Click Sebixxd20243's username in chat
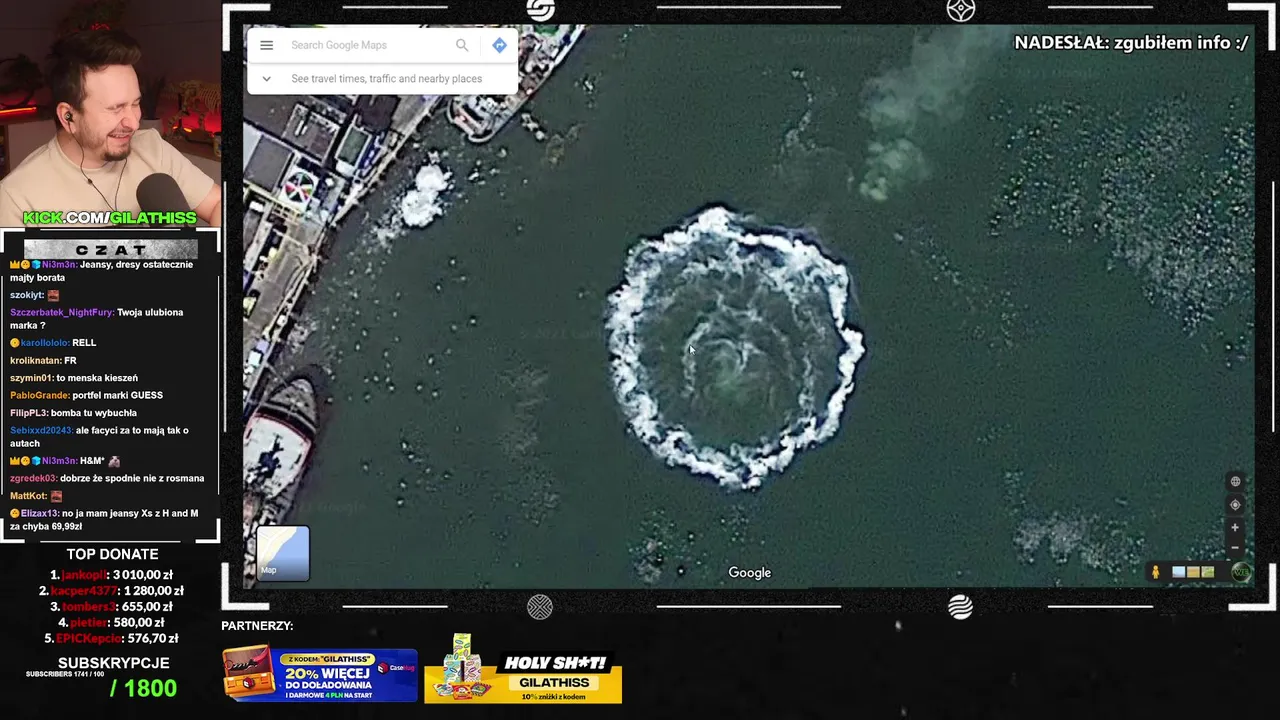1280x720 pixels. 41,430
